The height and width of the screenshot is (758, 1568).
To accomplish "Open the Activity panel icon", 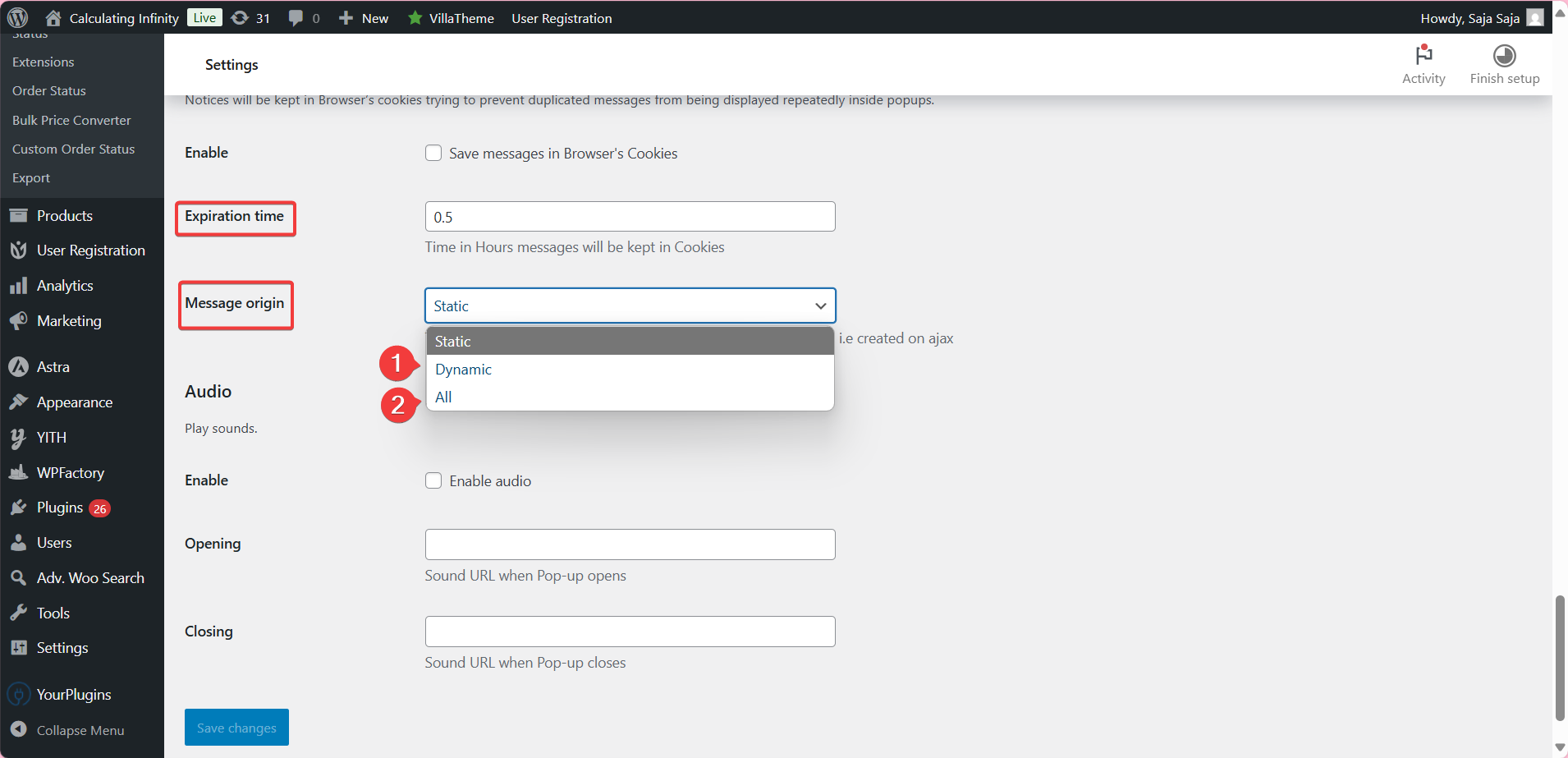I will pos(1423,56).
